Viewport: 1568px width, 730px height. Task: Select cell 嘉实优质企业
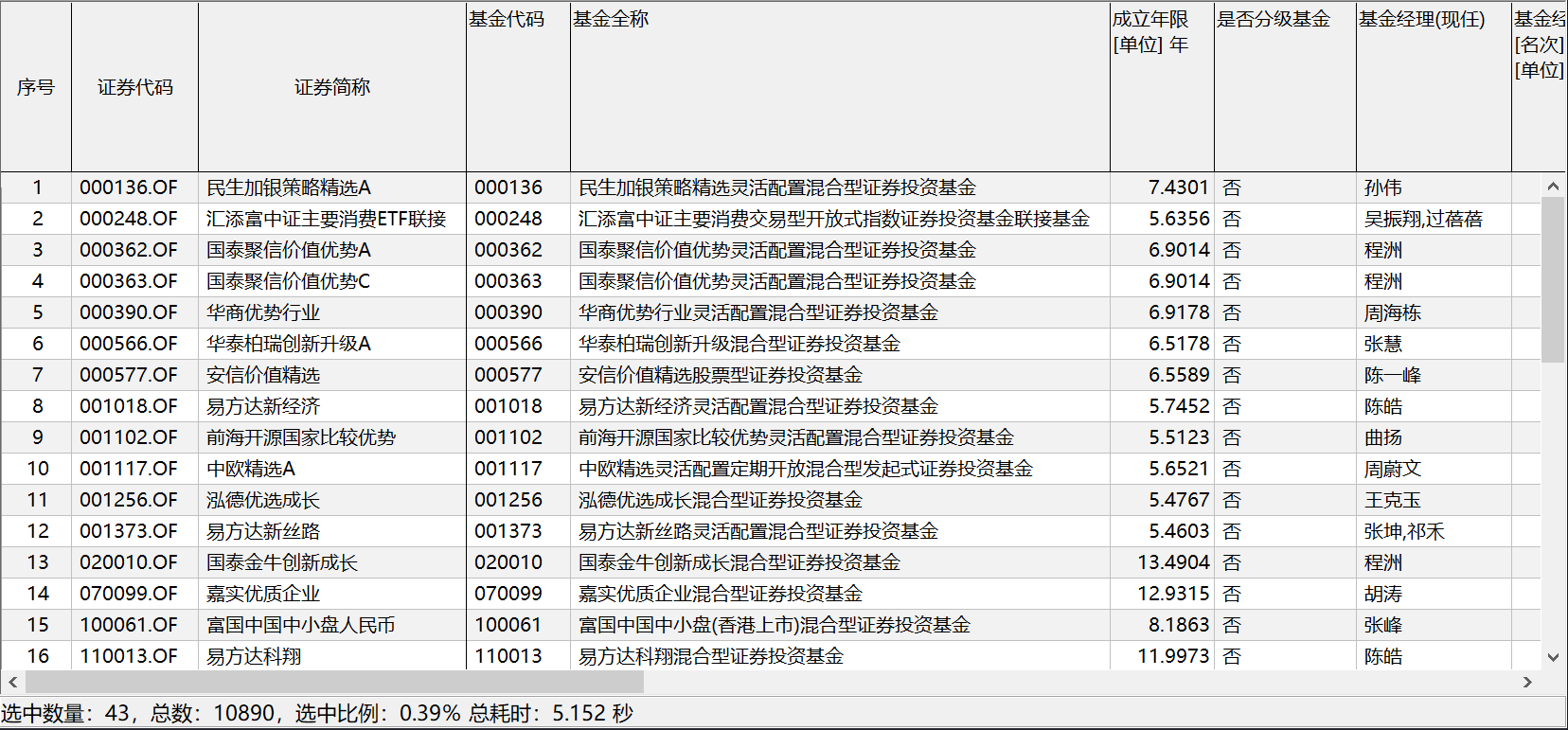point(332,594)
